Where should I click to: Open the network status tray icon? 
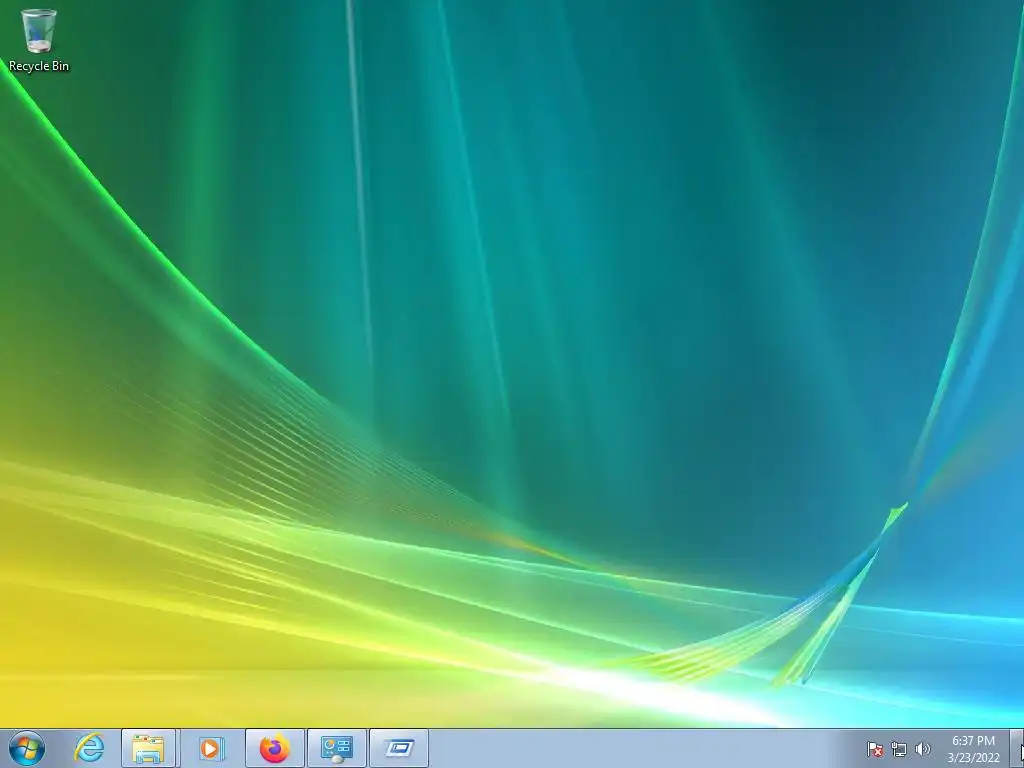click(x=899, y=749)
